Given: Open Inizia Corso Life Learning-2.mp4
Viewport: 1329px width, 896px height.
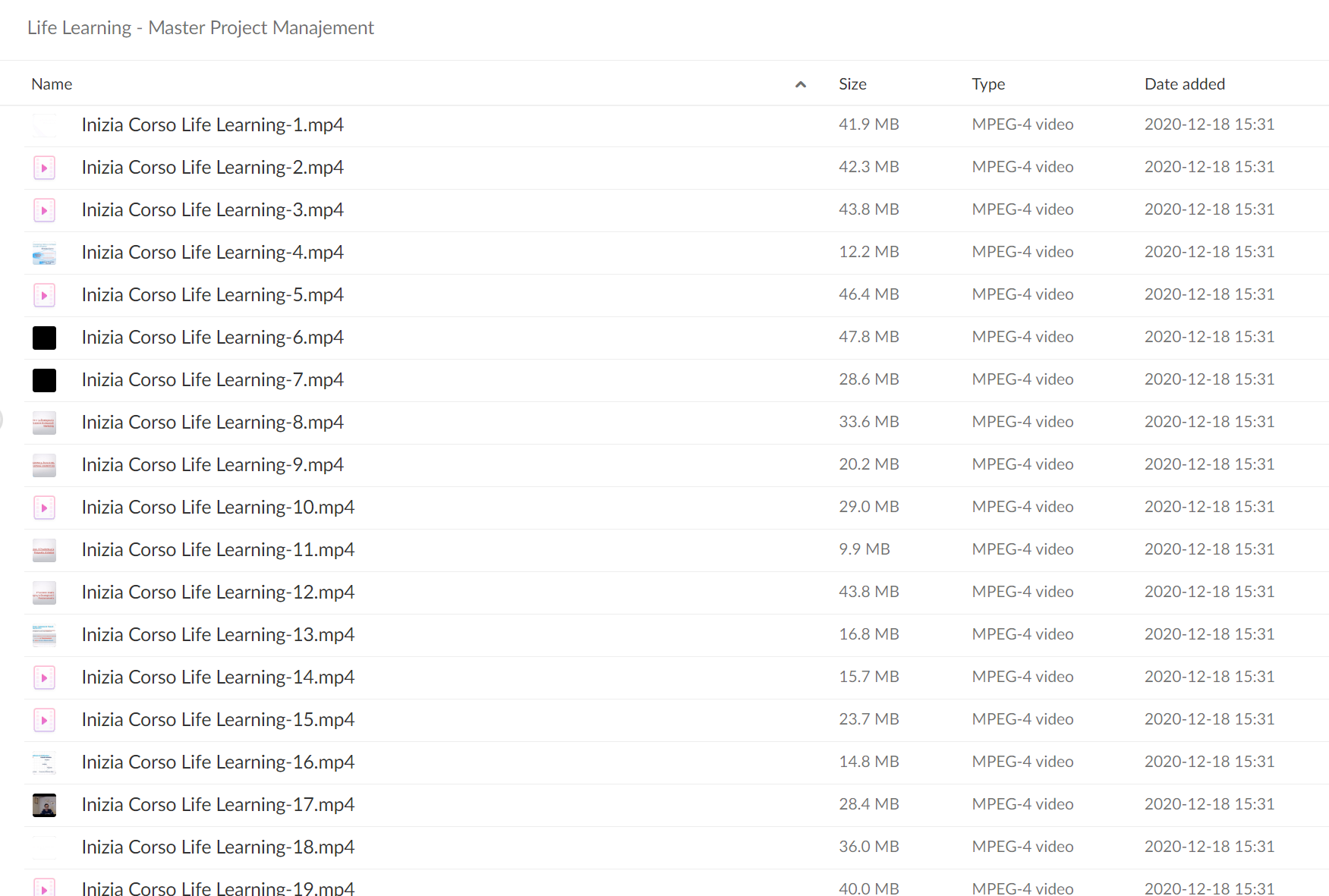Looking at the screenshot, I should (x=213, y=168).
